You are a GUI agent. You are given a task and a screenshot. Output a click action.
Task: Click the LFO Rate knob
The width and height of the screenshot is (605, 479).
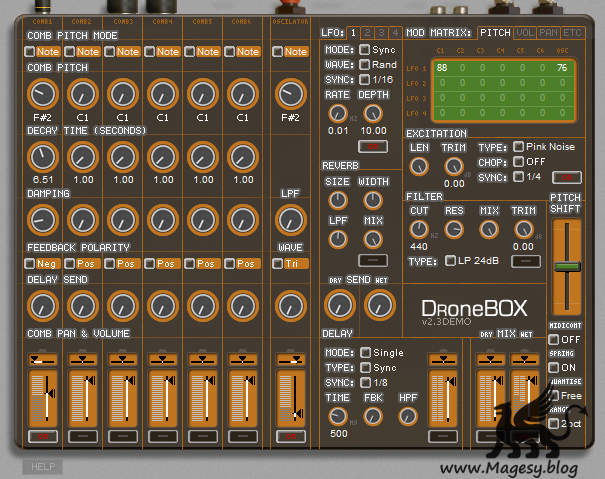[x=338, y=113]
